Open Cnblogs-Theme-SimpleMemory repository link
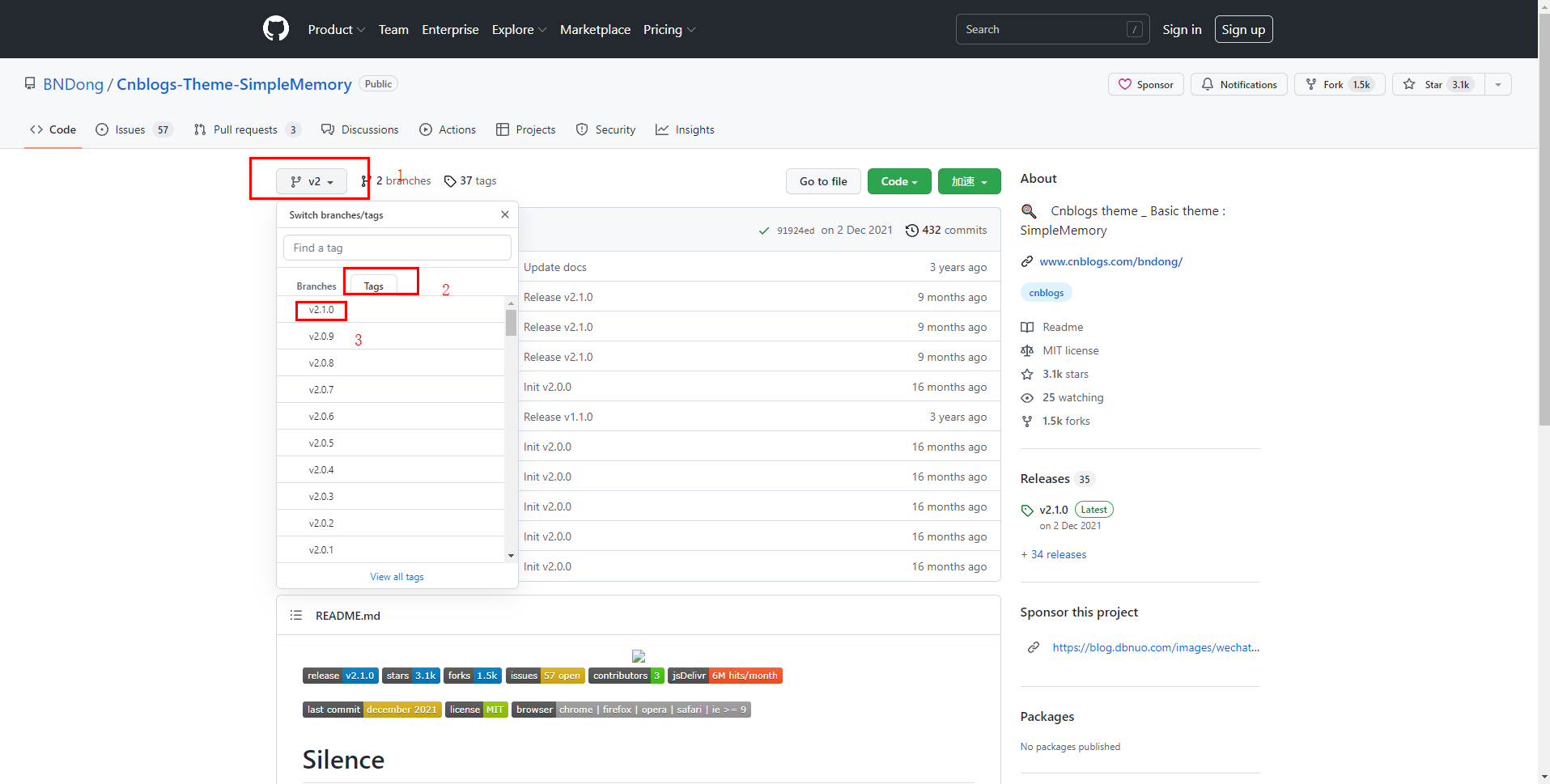The image size is (1550, 784). 234,84
